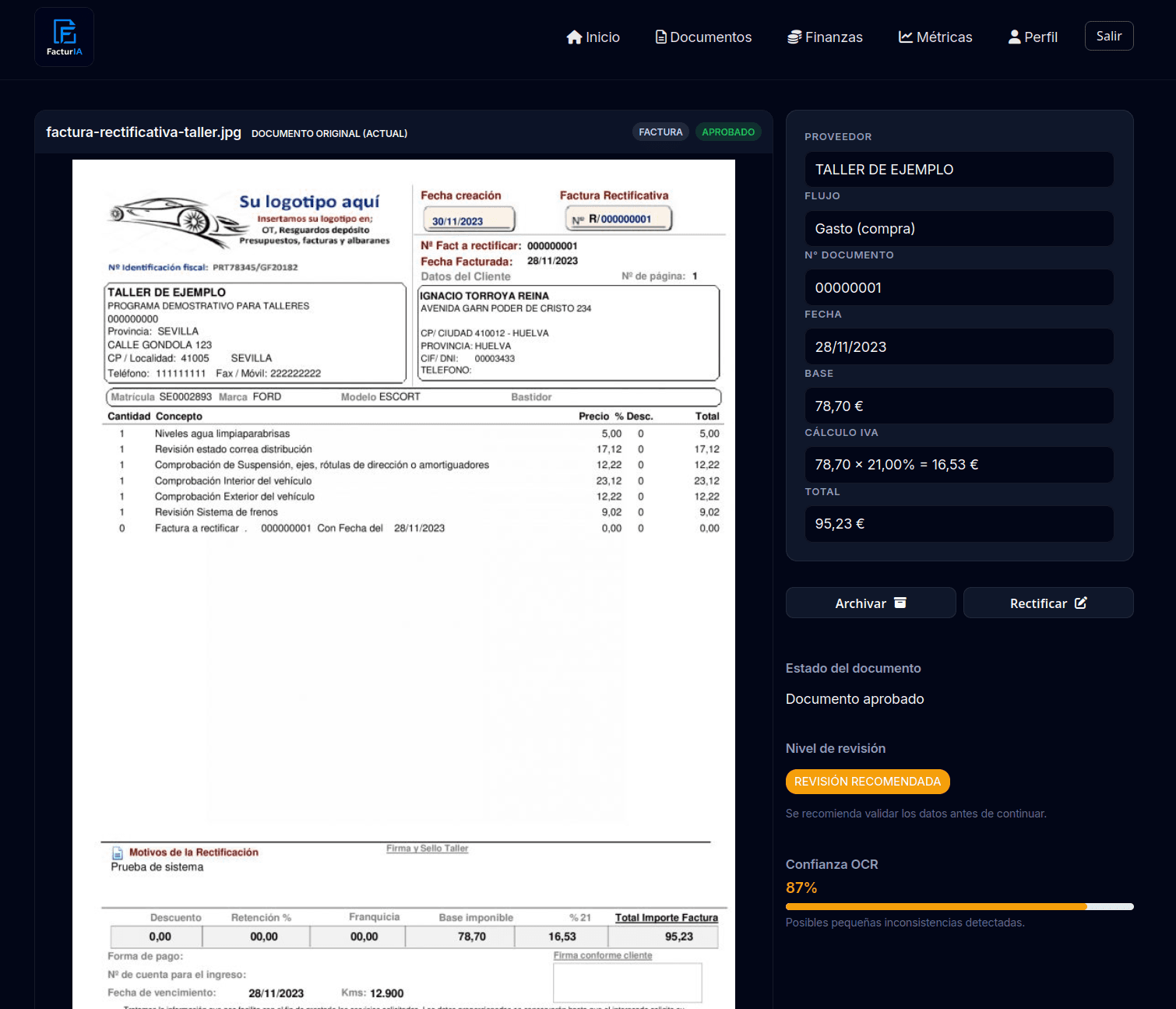The width and height of the screenshot is (1176, 1009).
Task: Click 'Posibles pequeñas inconsistencias detectadas' text
Action: pos(905,923)
